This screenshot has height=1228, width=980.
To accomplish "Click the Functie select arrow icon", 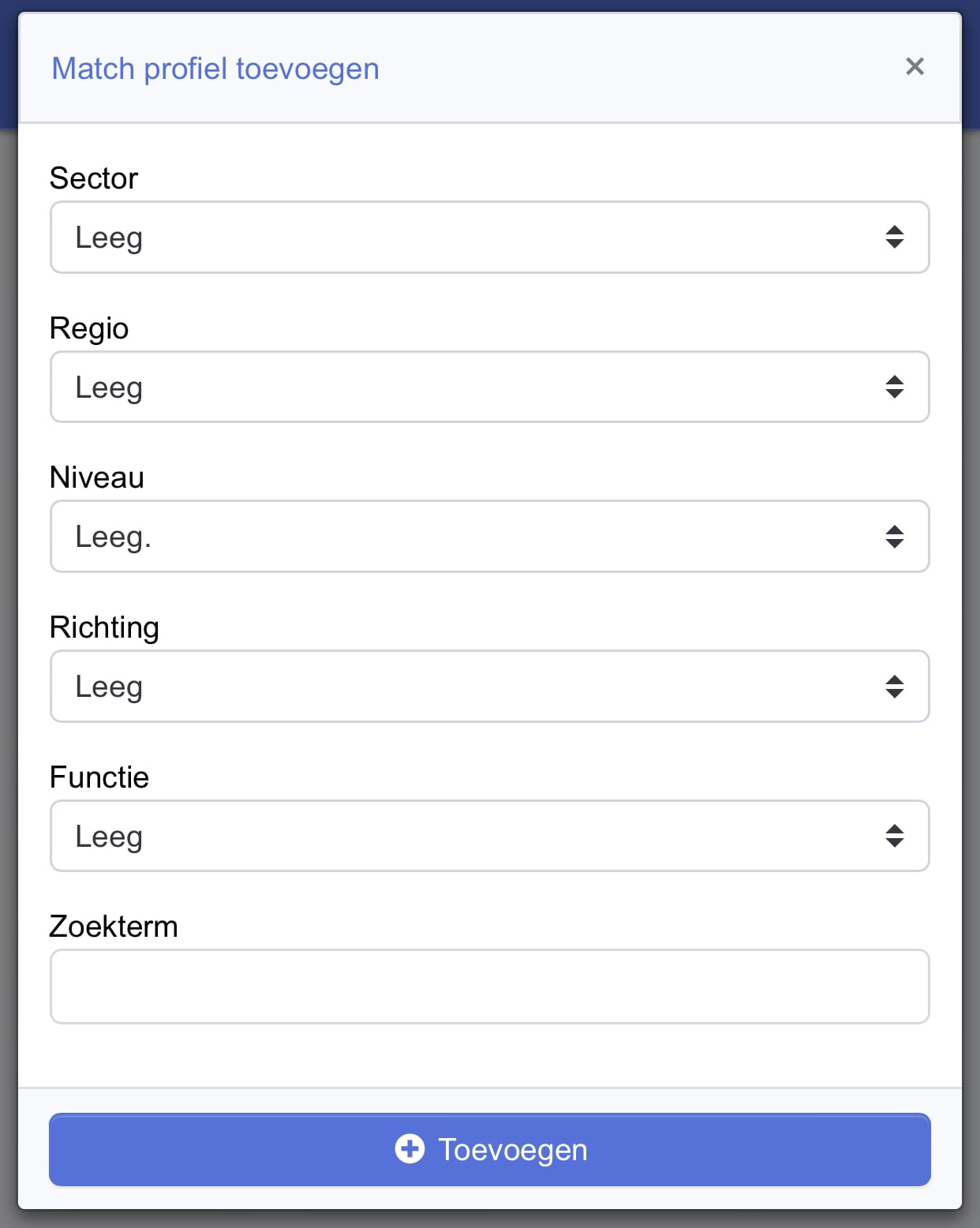I will coord(894,836).
